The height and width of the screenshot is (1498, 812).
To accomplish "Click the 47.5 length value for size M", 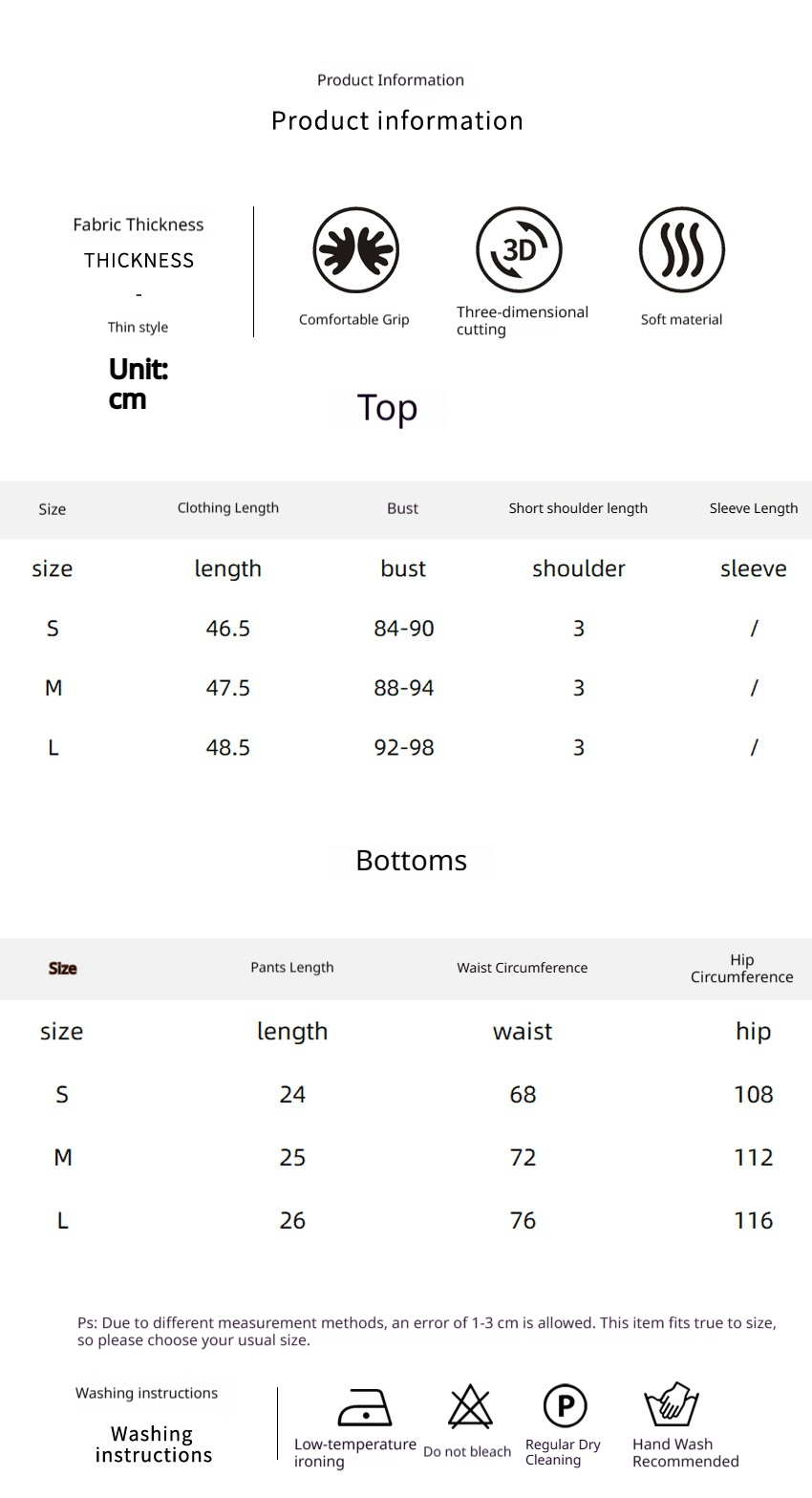I will [x=228, y=688].
